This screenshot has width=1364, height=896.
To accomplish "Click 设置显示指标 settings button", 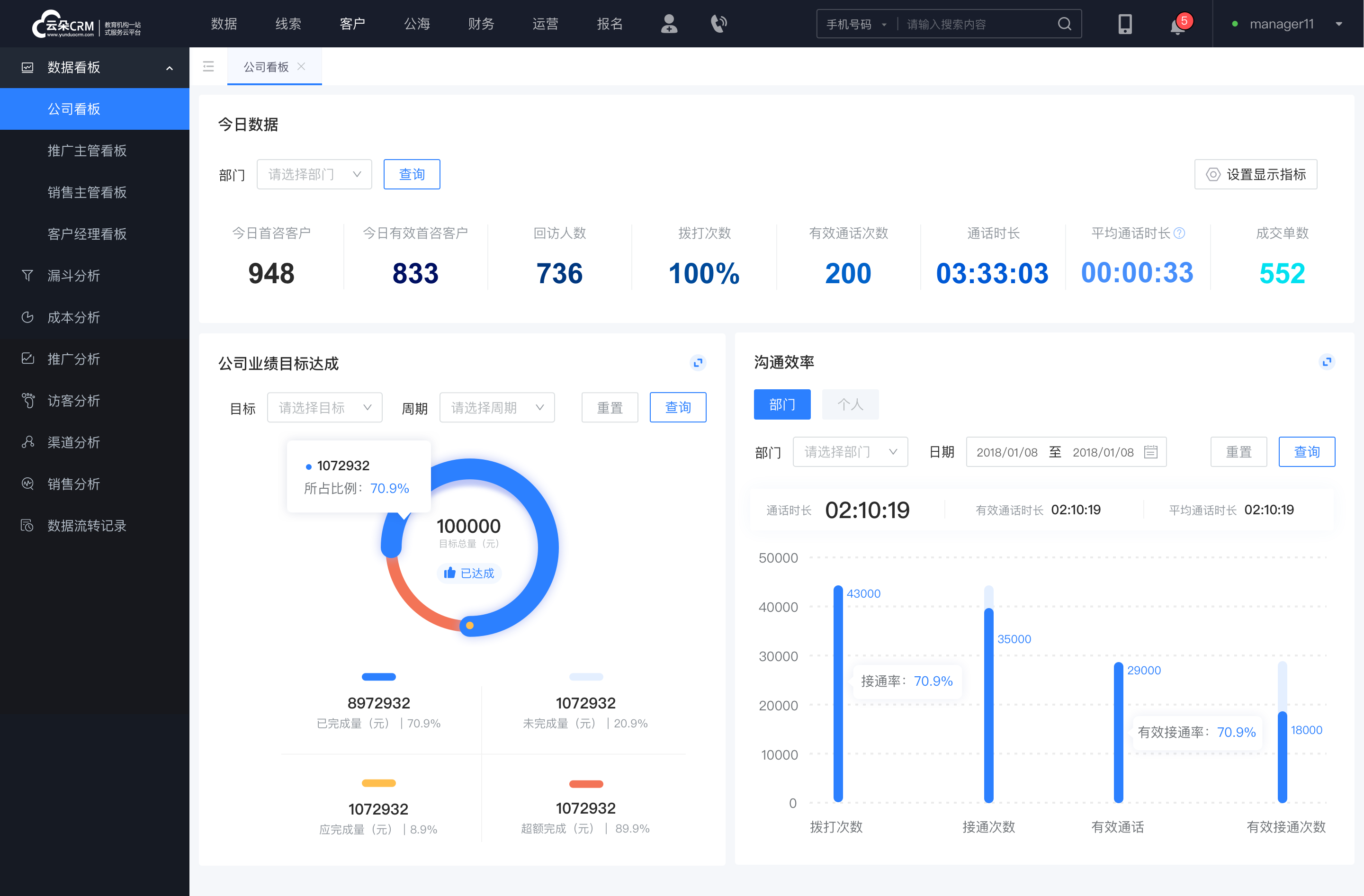I will pyautogui.click(x=1254, y=174).
